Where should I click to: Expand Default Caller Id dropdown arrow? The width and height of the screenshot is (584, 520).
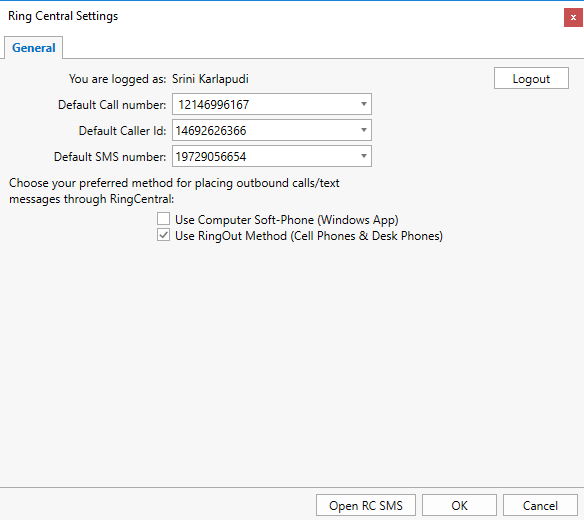pos(364,130)
